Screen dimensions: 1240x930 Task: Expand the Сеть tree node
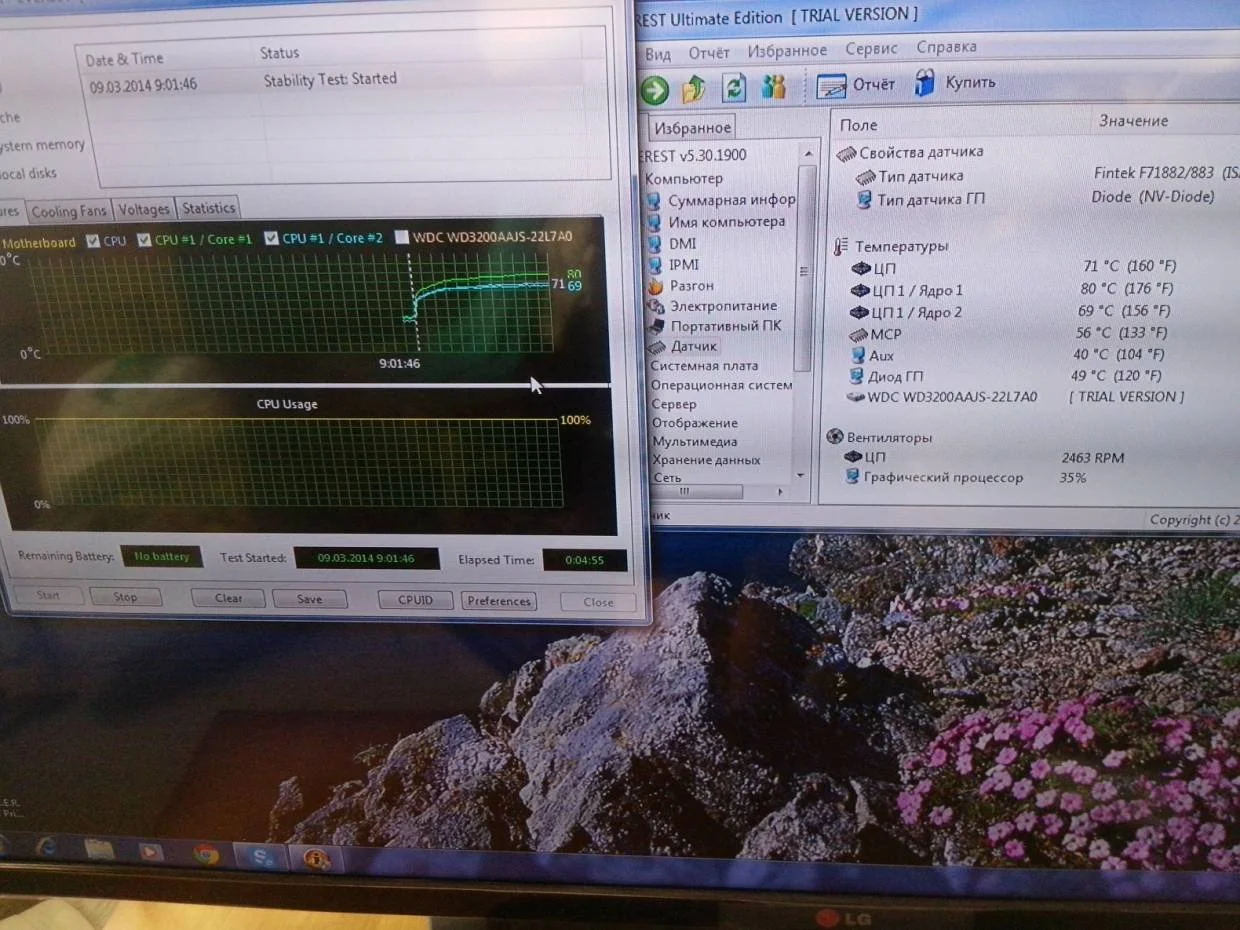(667, 477)
